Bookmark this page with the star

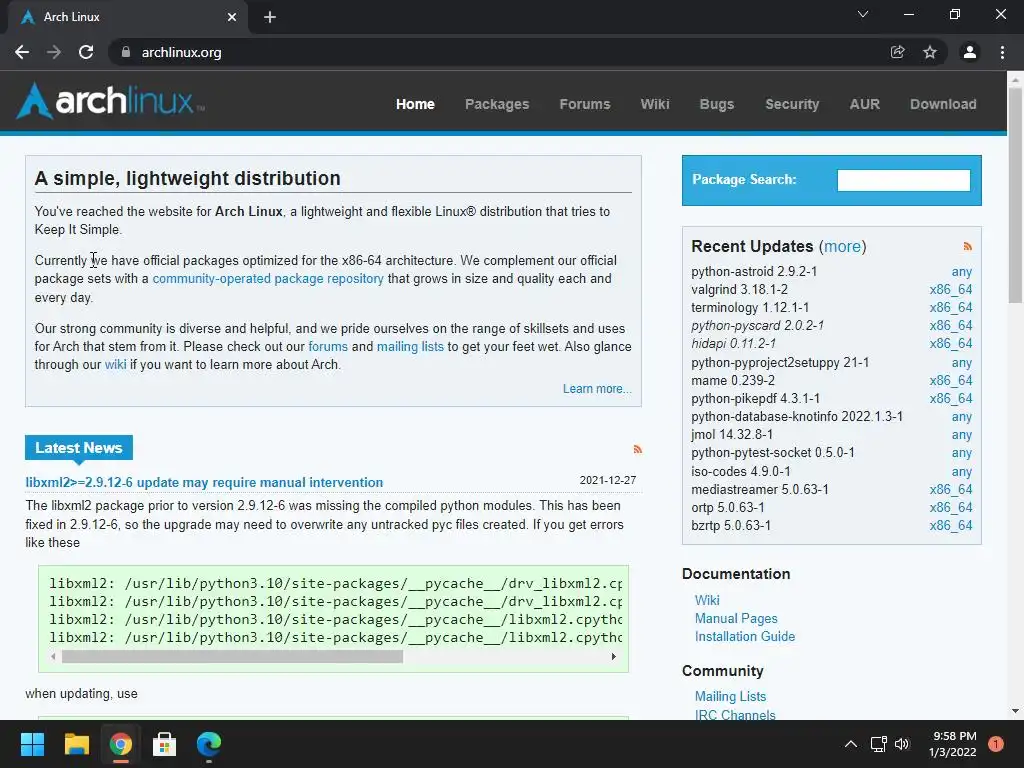click(x=930, y=52)
